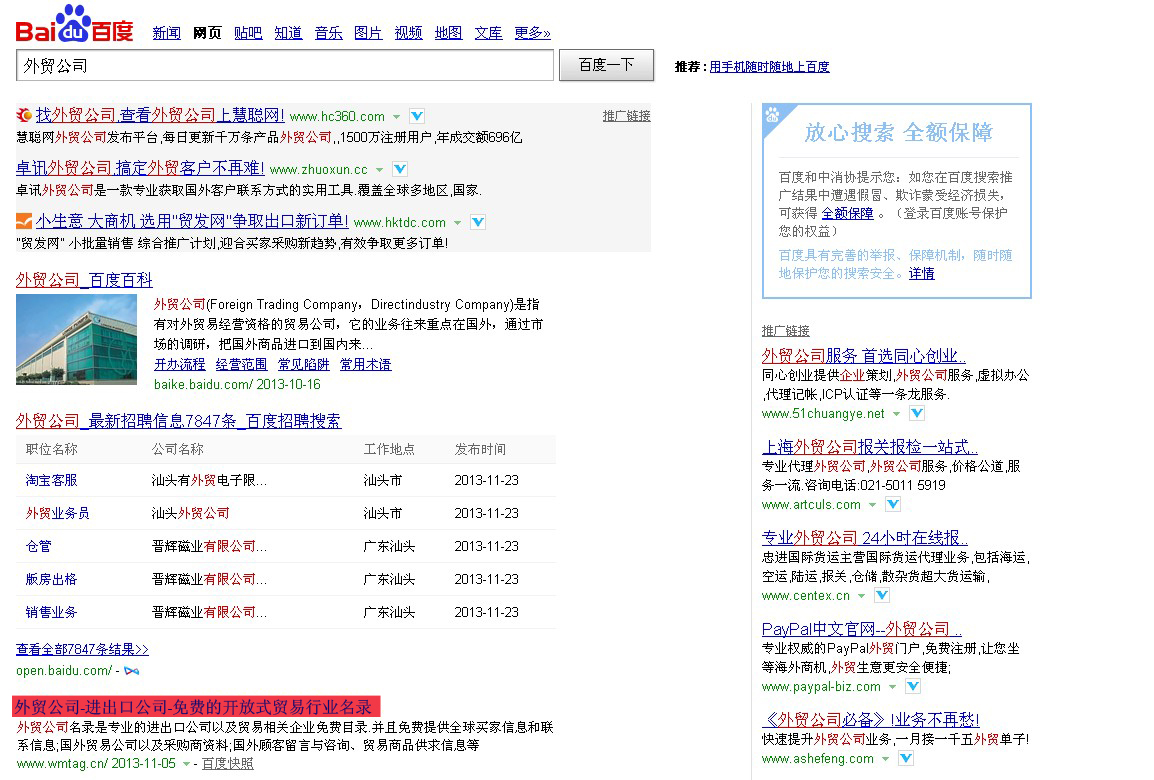Open the 更多» menu in the top navigation
1154x780 pixels.
[532, 33]
